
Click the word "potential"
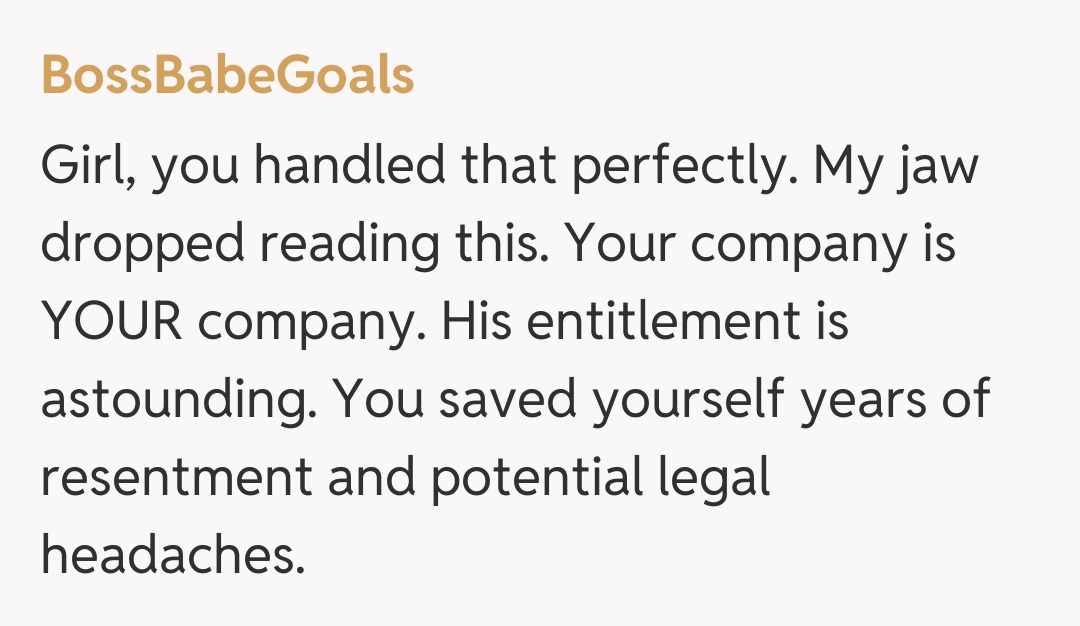(537, 478)
